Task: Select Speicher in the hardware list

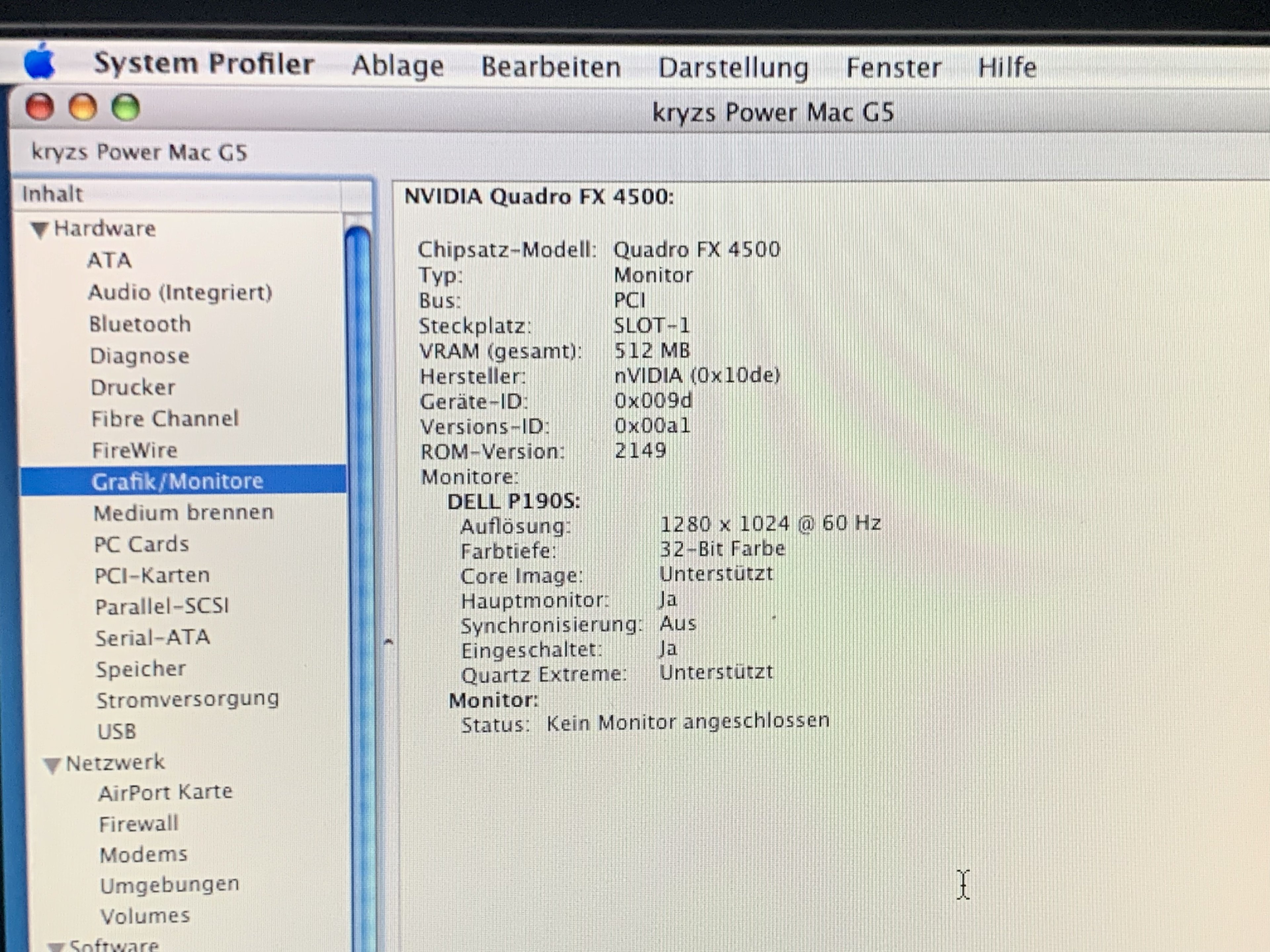Action: coord(141,668)
